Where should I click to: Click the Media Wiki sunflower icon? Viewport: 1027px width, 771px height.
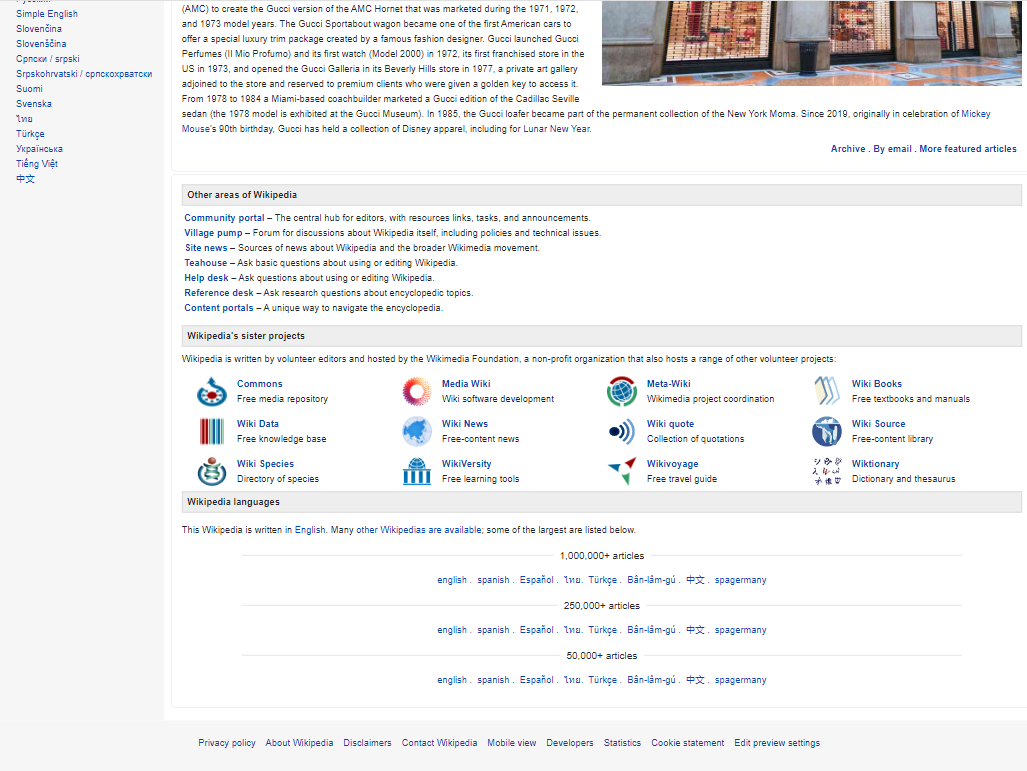(417, 392)
